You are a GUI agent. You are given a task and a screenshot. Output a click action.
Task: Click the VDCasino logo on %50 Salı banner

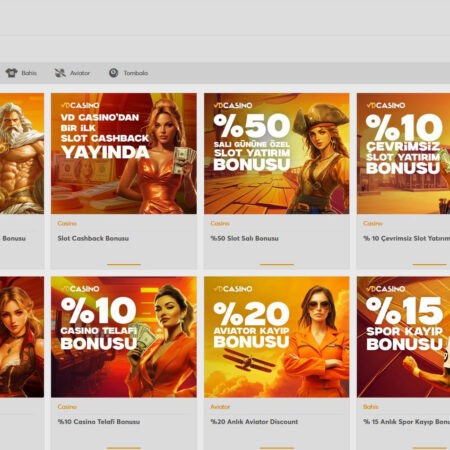pos(233,105)
